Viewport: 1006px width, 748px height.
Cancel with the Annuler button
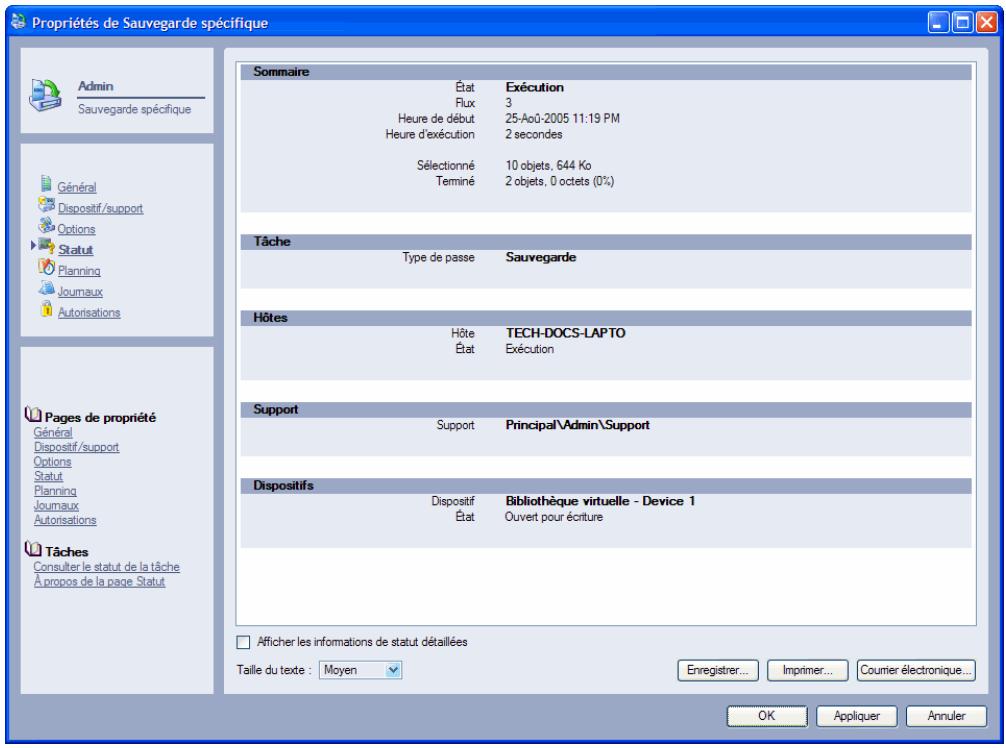pos(946,716)
